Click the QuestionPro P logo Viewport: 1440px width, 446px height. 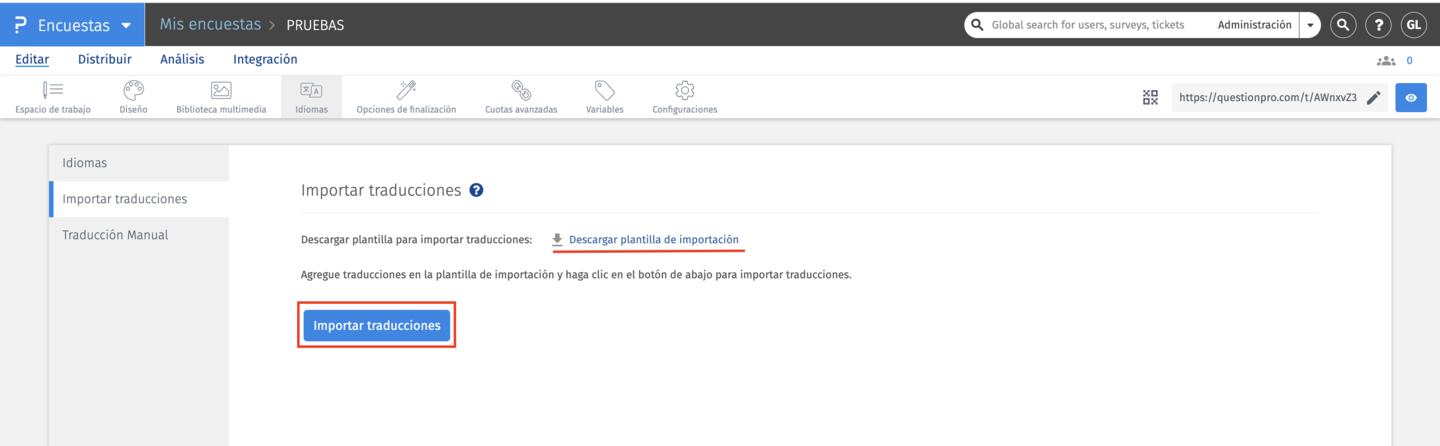[x=20, y=25]
